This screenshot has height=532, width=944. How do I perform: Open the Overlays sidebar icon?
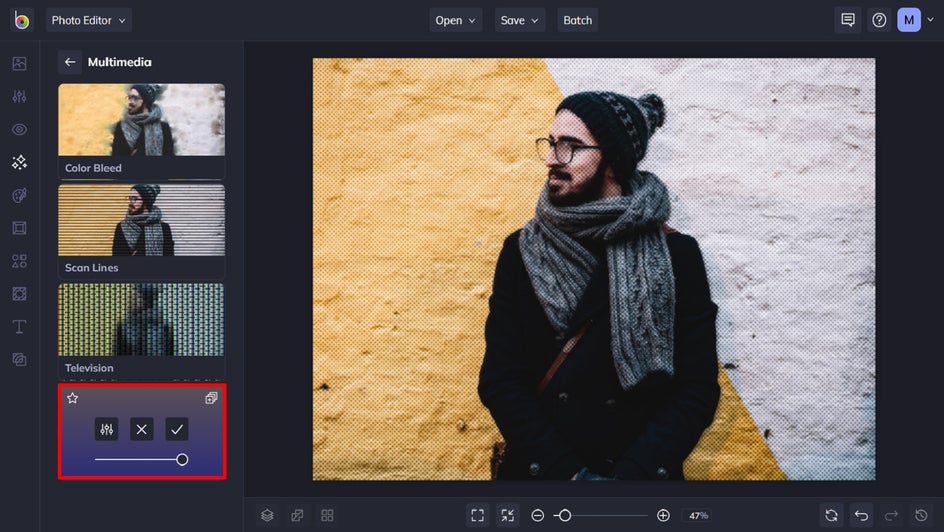(x=19, y=294)
